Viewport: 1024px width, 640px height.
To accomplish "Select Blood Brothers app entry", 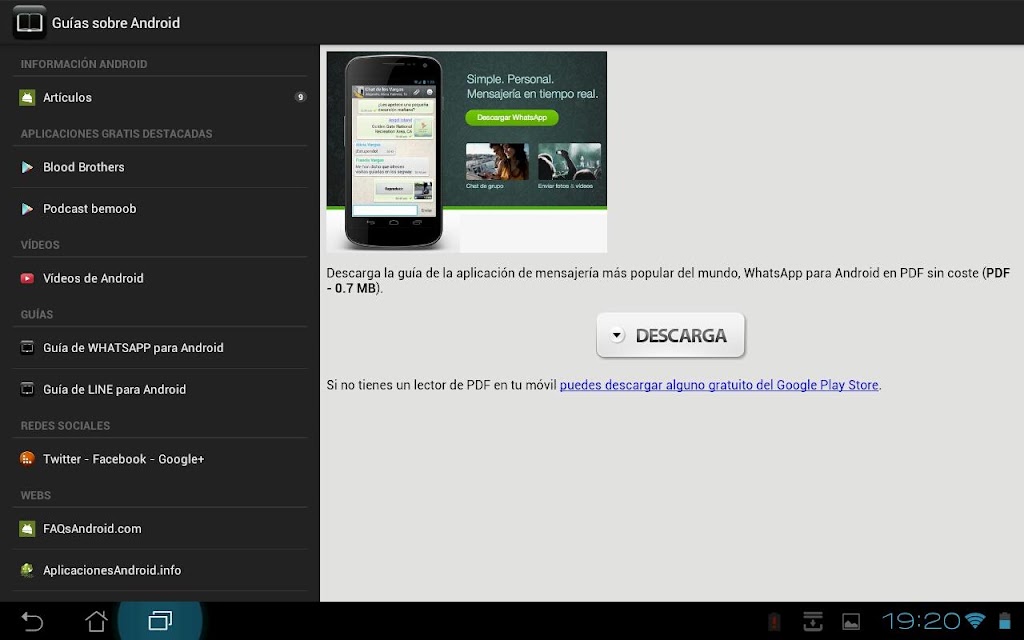I will coord(160,167).
